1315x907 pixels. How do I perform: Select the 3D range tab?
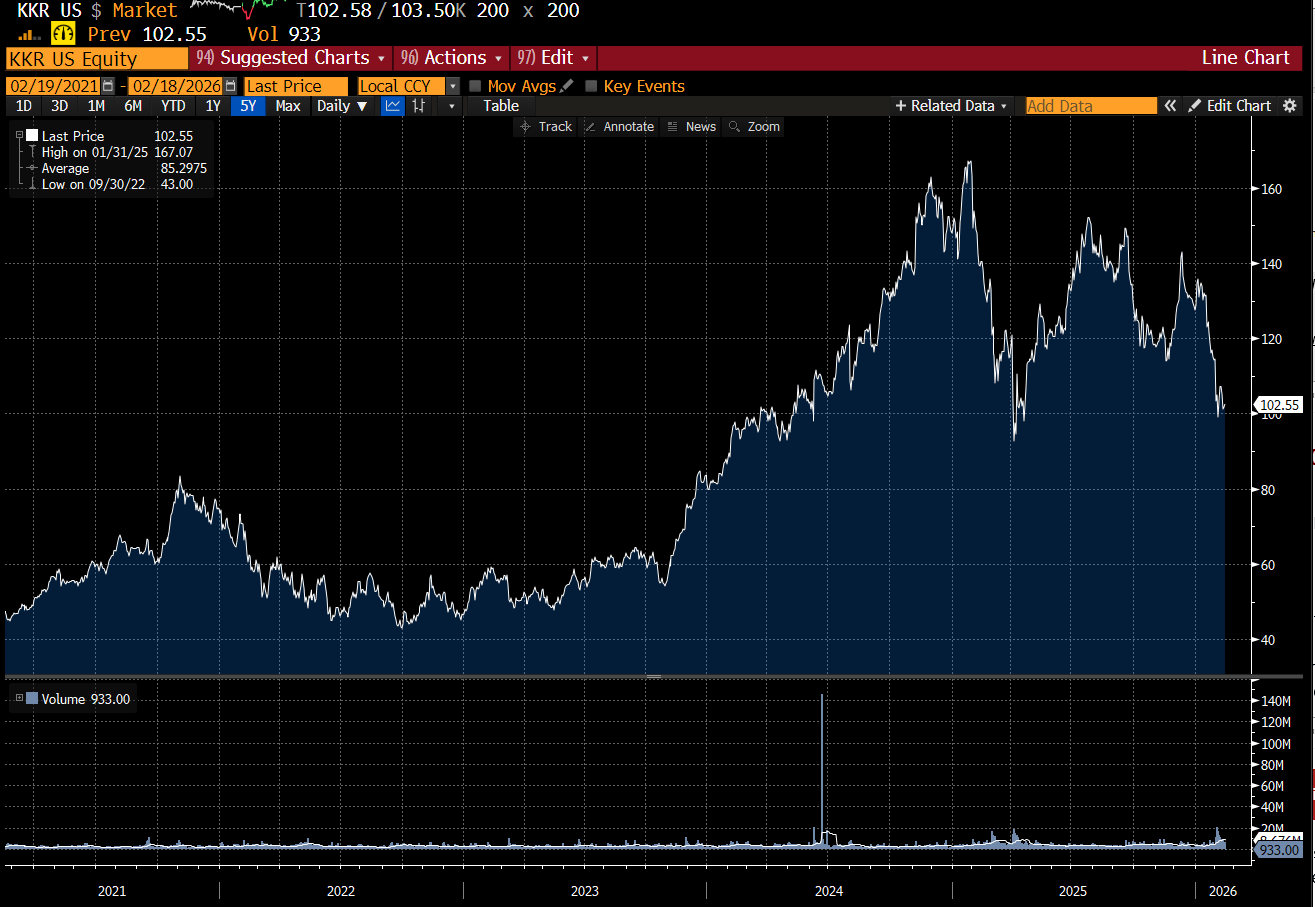[x=60, y=106]
